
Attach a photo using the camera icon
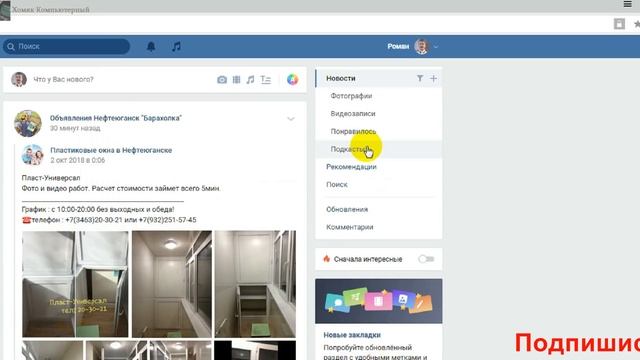(x=222, y=80)
